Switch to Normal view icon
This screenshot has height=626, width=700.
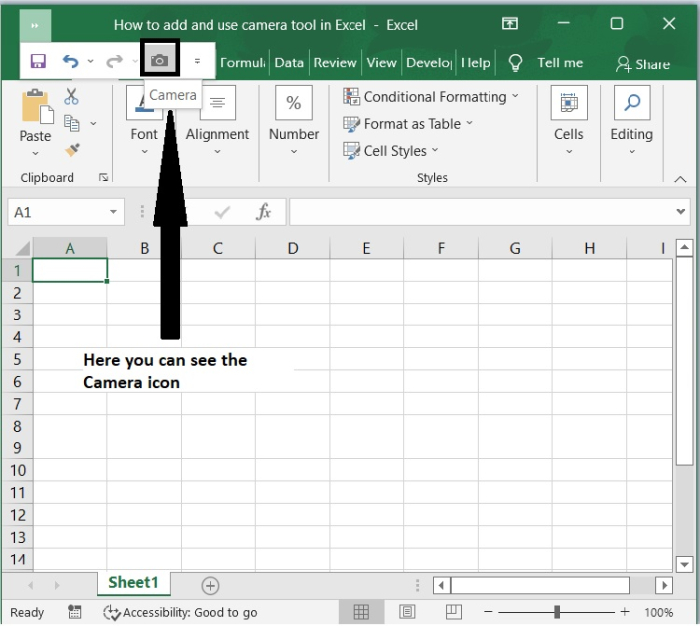point(361,612)
